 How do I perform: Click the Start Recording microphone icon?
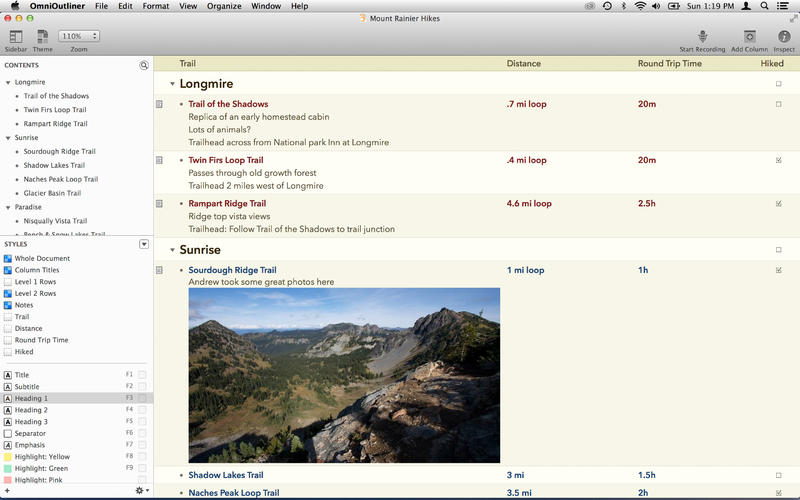tap(702, 36)
